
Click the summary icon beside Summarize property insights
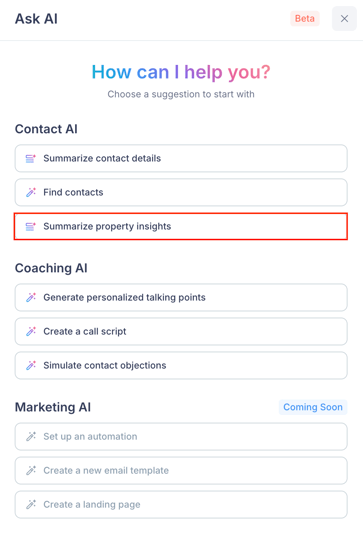pyautogui.click(x=31, y=226)
